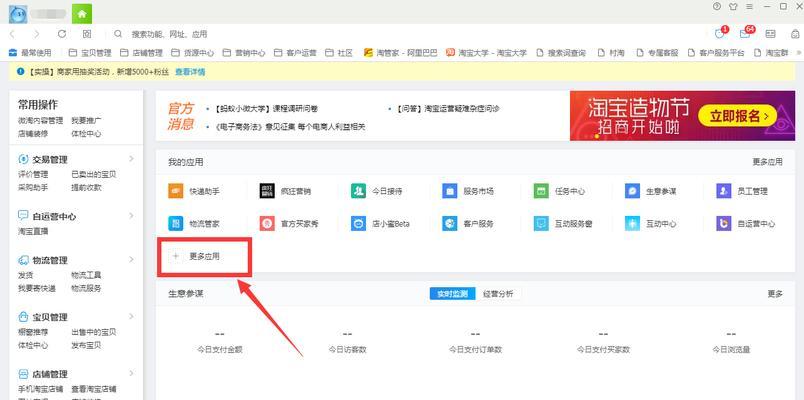Image resolution: width=804 pixels, height=400 pixels.
Task: Switch to 经营分析 tab
Action: click(x=498, y=294)
